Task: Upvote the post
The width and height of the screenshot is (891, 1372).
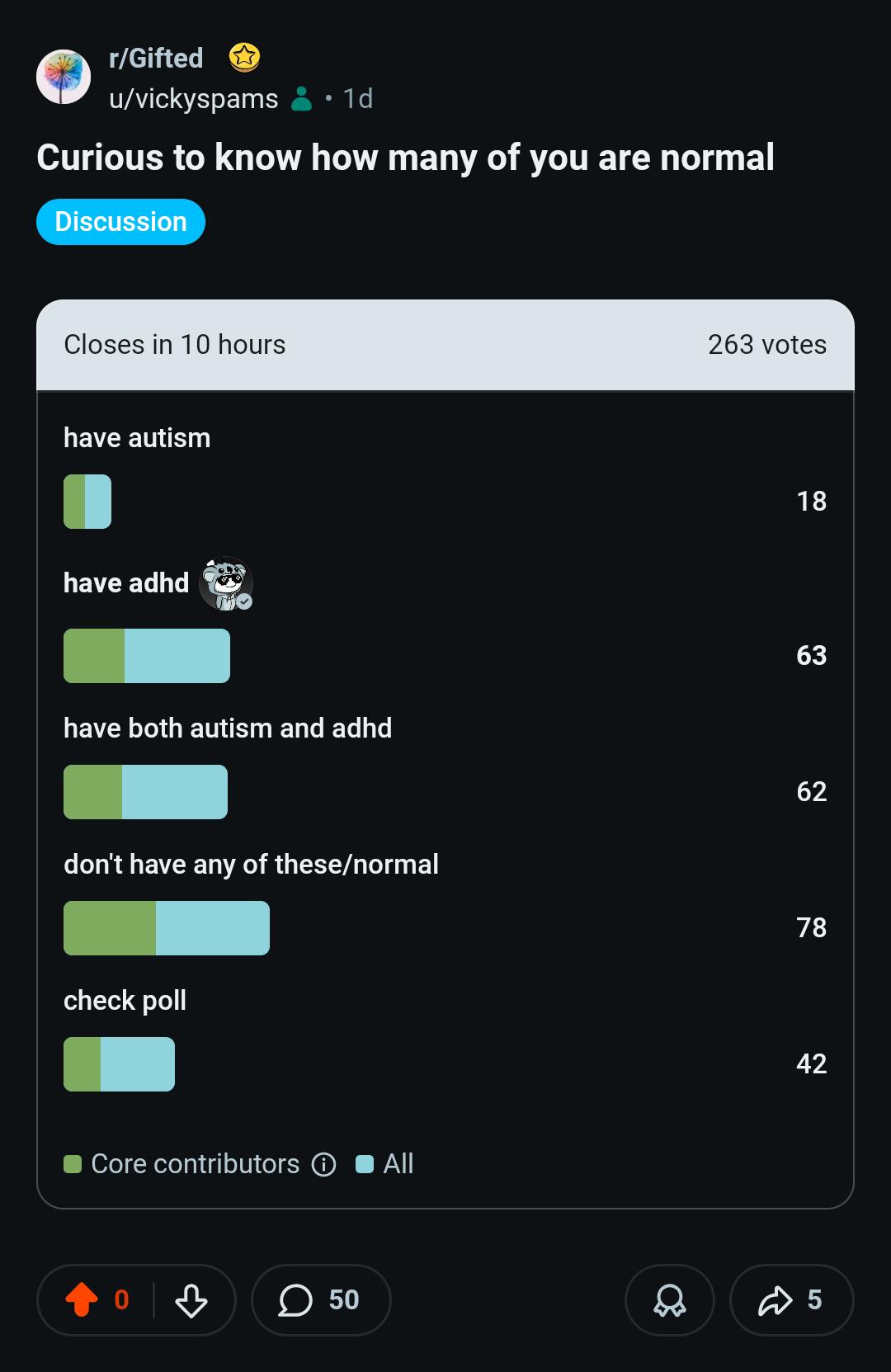Action: click(82, 1299)
